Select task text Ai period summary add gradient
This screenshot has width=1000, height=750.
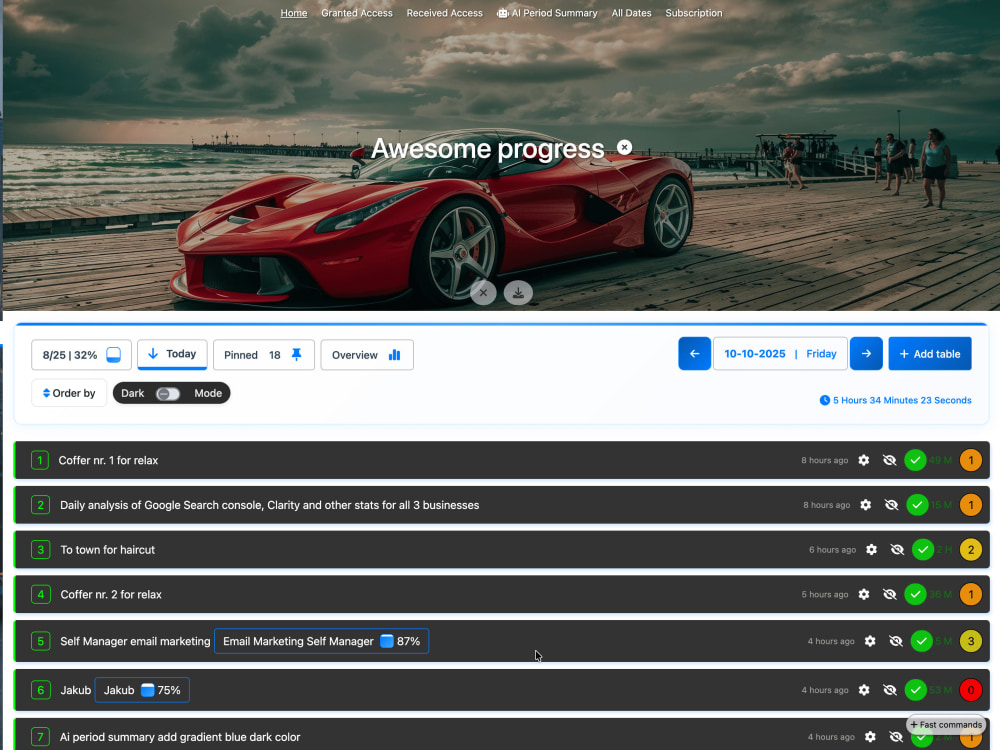tap(180, 737)
